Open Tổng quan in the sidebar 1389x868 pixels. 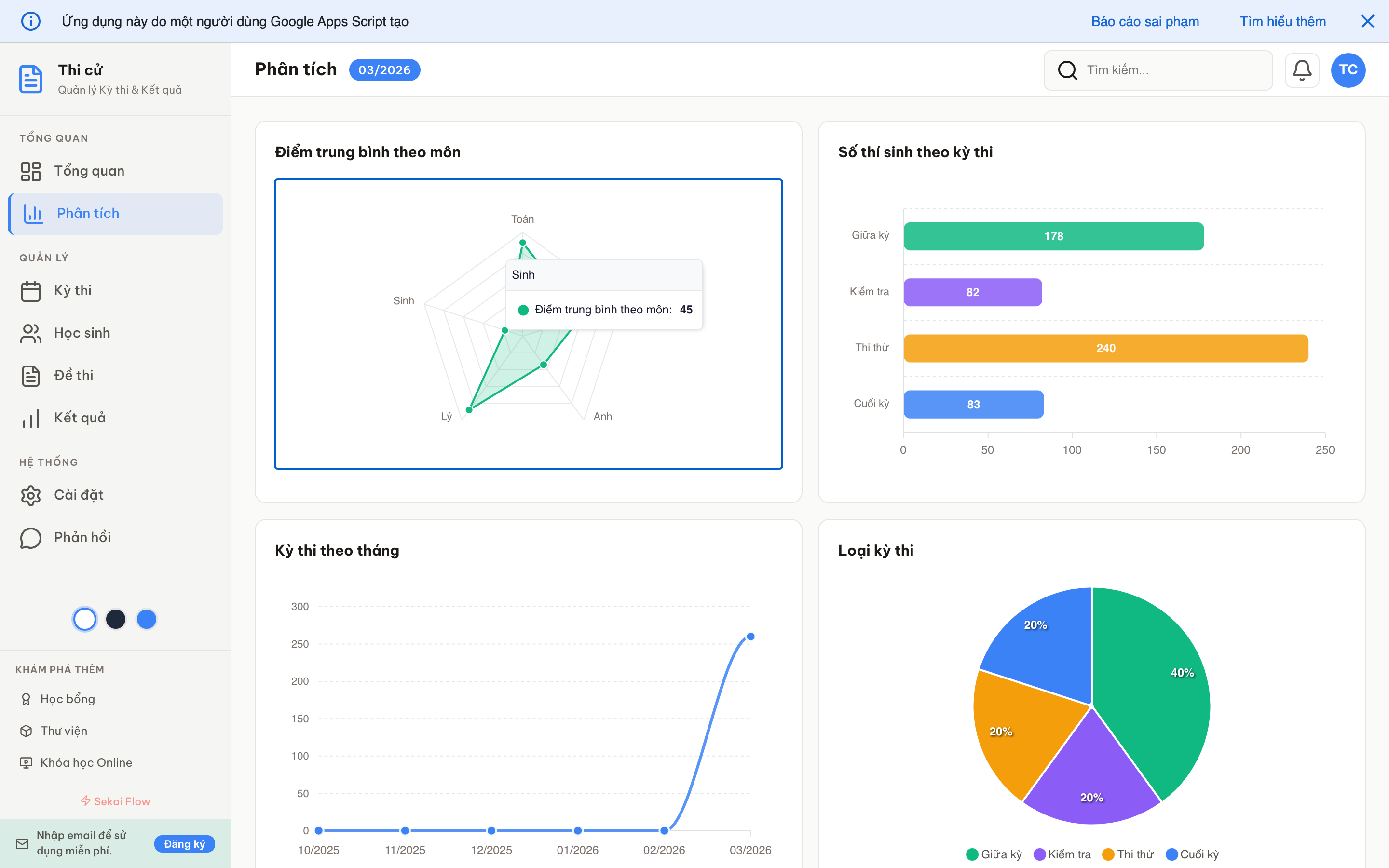pos(89,171)
